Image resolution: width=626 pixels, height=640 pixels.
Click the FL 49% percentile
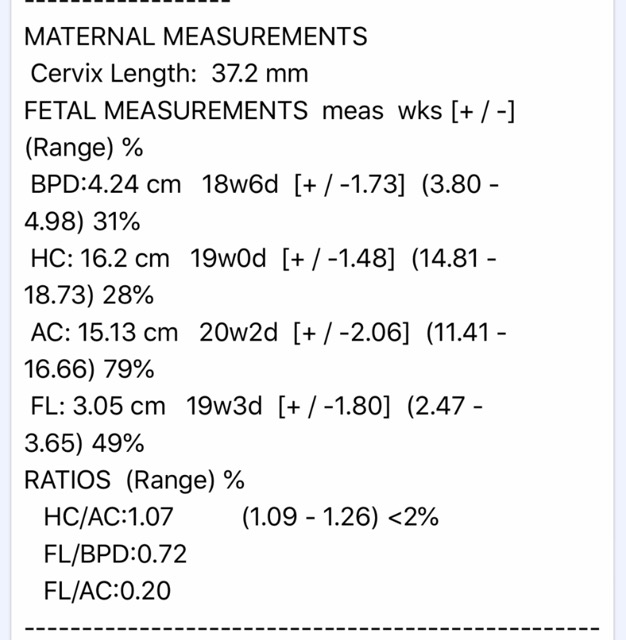(118, 443)
